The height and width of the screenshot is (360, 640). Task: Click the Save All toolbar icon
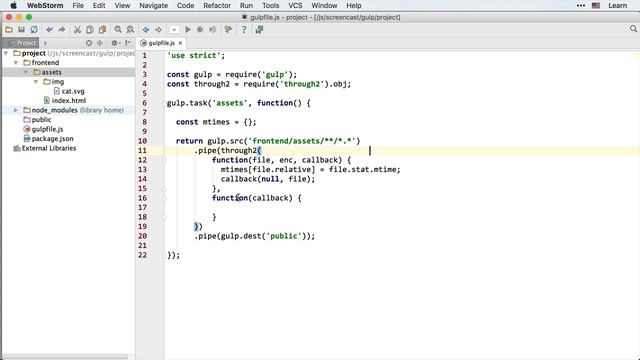coord(21,30)
